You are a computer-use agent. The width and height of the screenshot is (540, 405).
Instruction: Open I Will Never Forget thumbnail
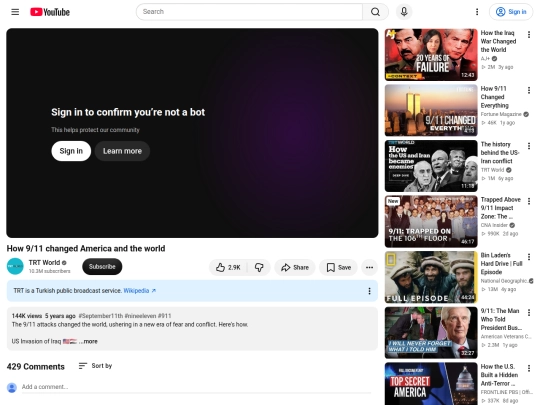point(431,333)
